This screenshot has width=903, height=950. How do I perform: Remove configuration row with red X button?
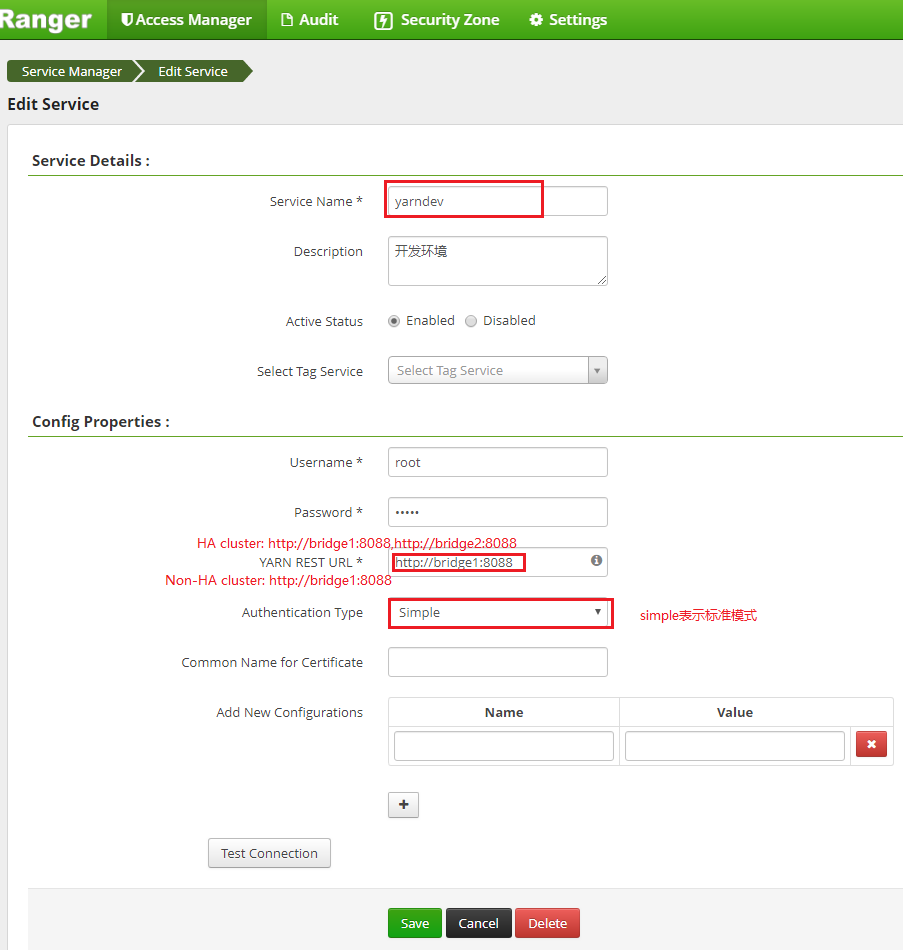click(x=871, y=744)
